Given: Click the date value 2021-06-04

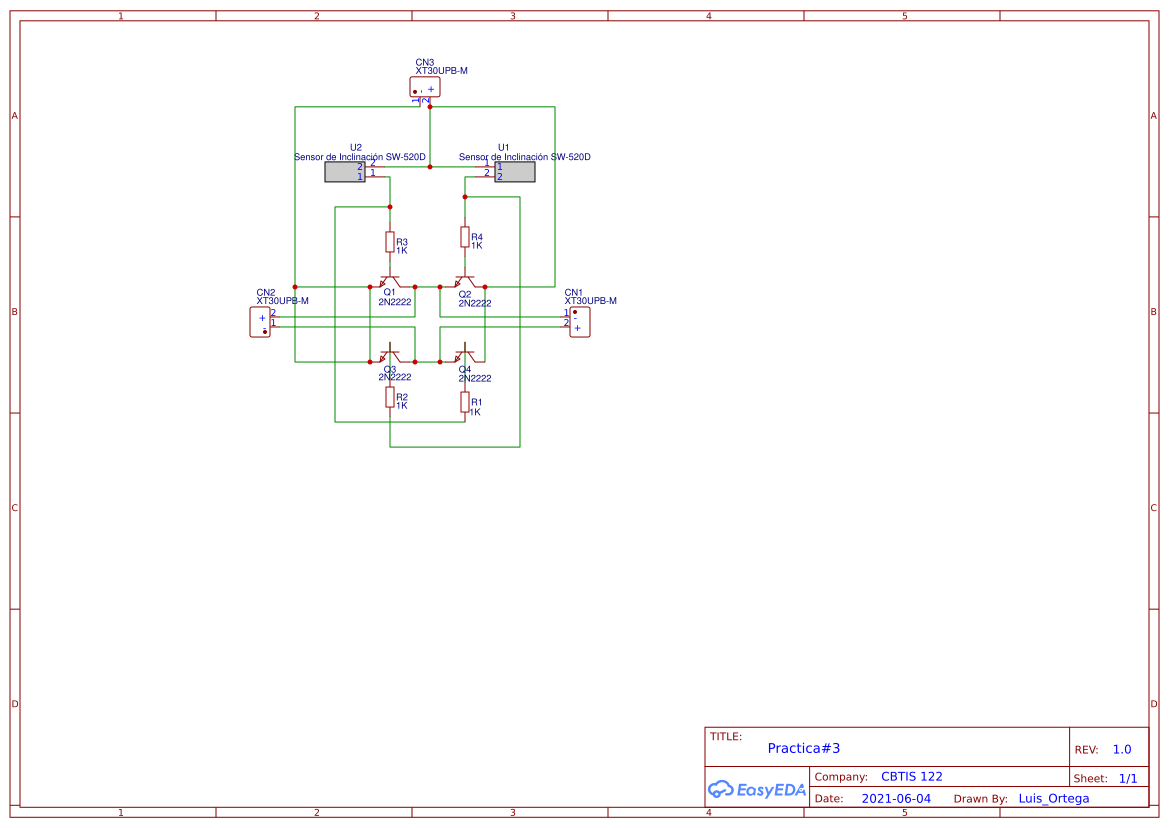Looking at the screenshot, I should pos(895,797).
